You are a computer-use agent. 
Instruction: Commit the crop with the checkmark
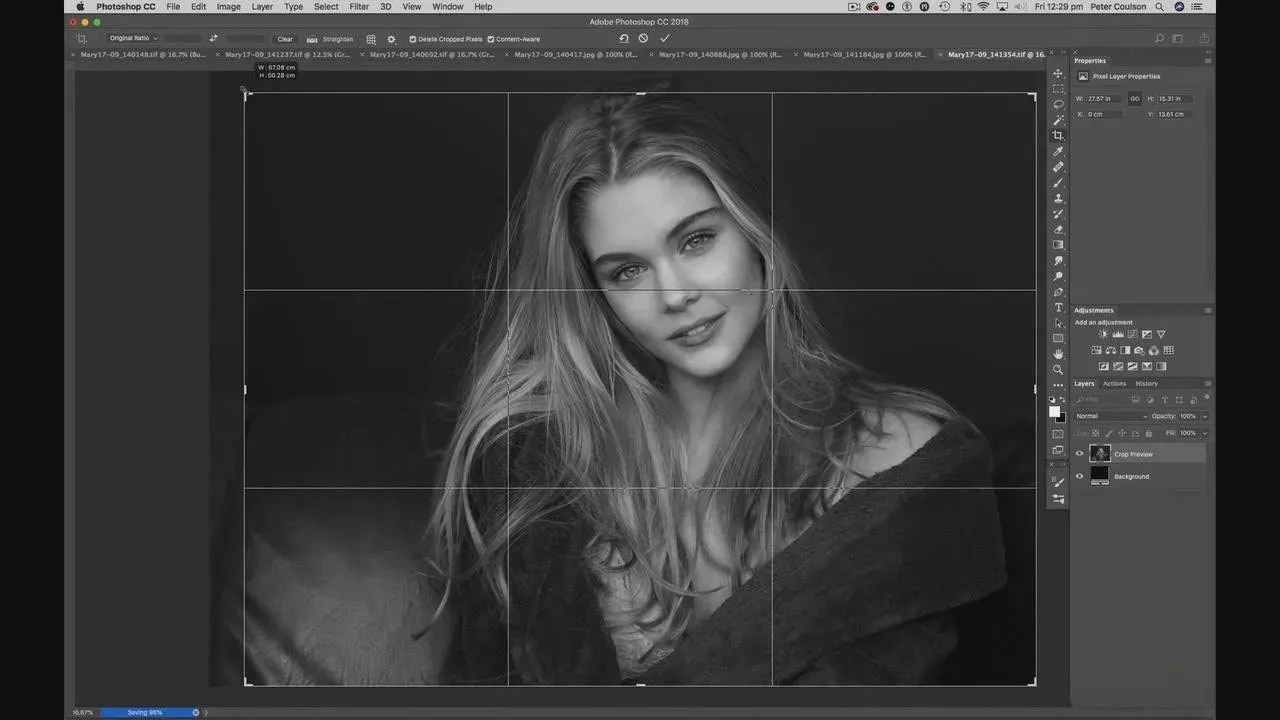pyautogui.click(x=665, y=39)
